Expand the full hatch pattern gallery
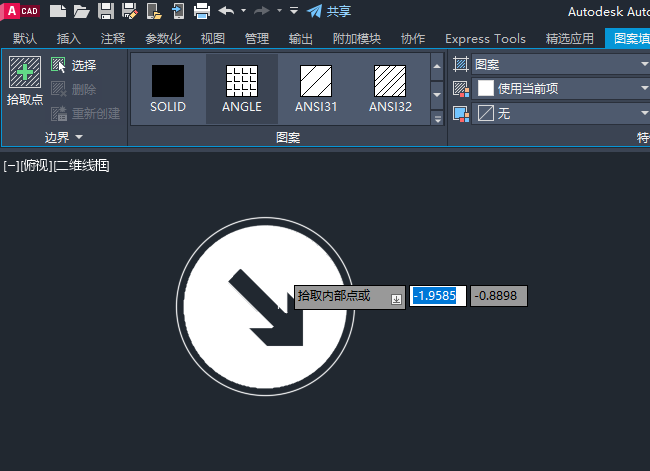This screenshot has height=471, width=650. 437,118
